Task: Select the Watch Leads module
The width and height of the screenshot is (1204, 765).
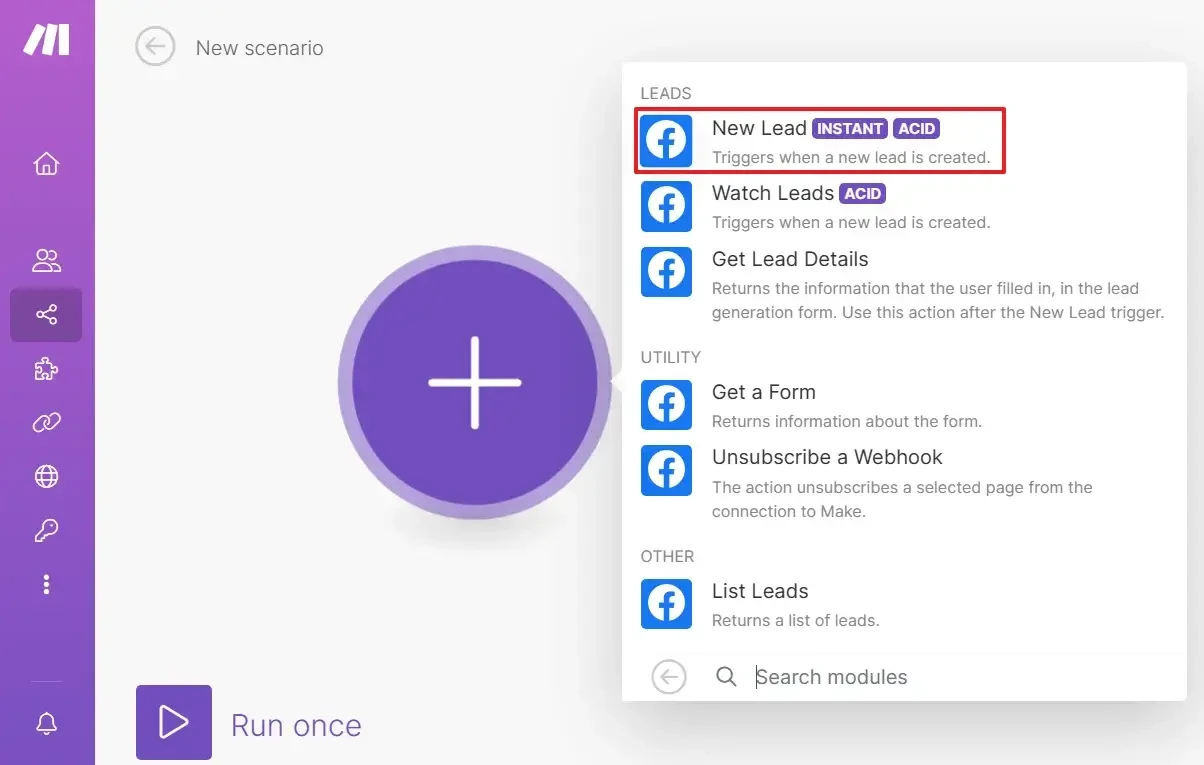Action: point(904,207)
